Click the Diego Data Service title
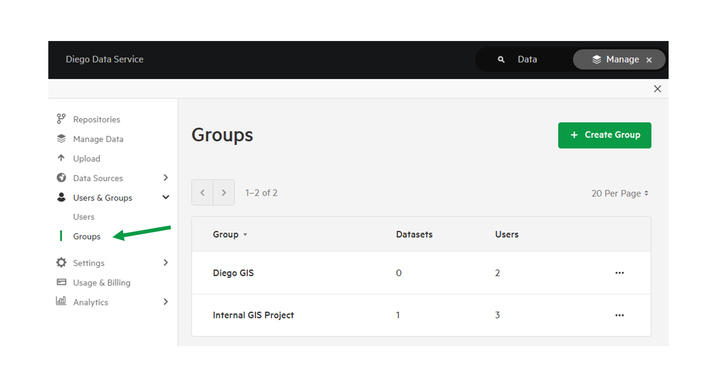Image resolution: width=720 pixels, height=381 pixels. (104, 59)
